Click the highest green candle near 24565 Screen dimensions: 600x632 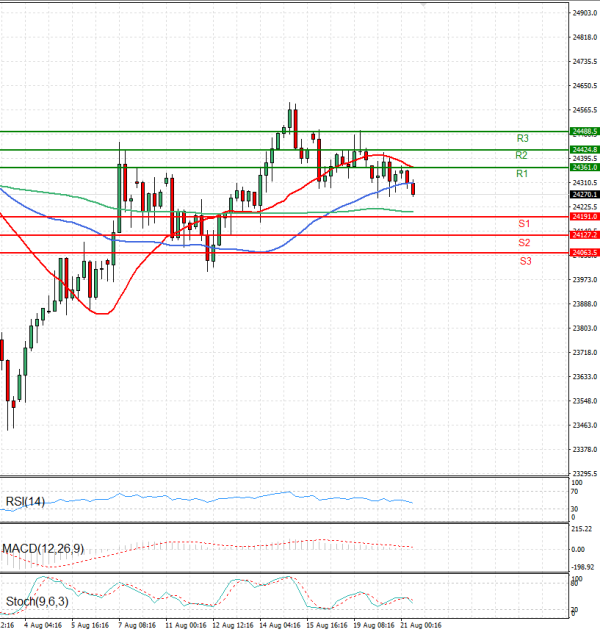(290, 118)
